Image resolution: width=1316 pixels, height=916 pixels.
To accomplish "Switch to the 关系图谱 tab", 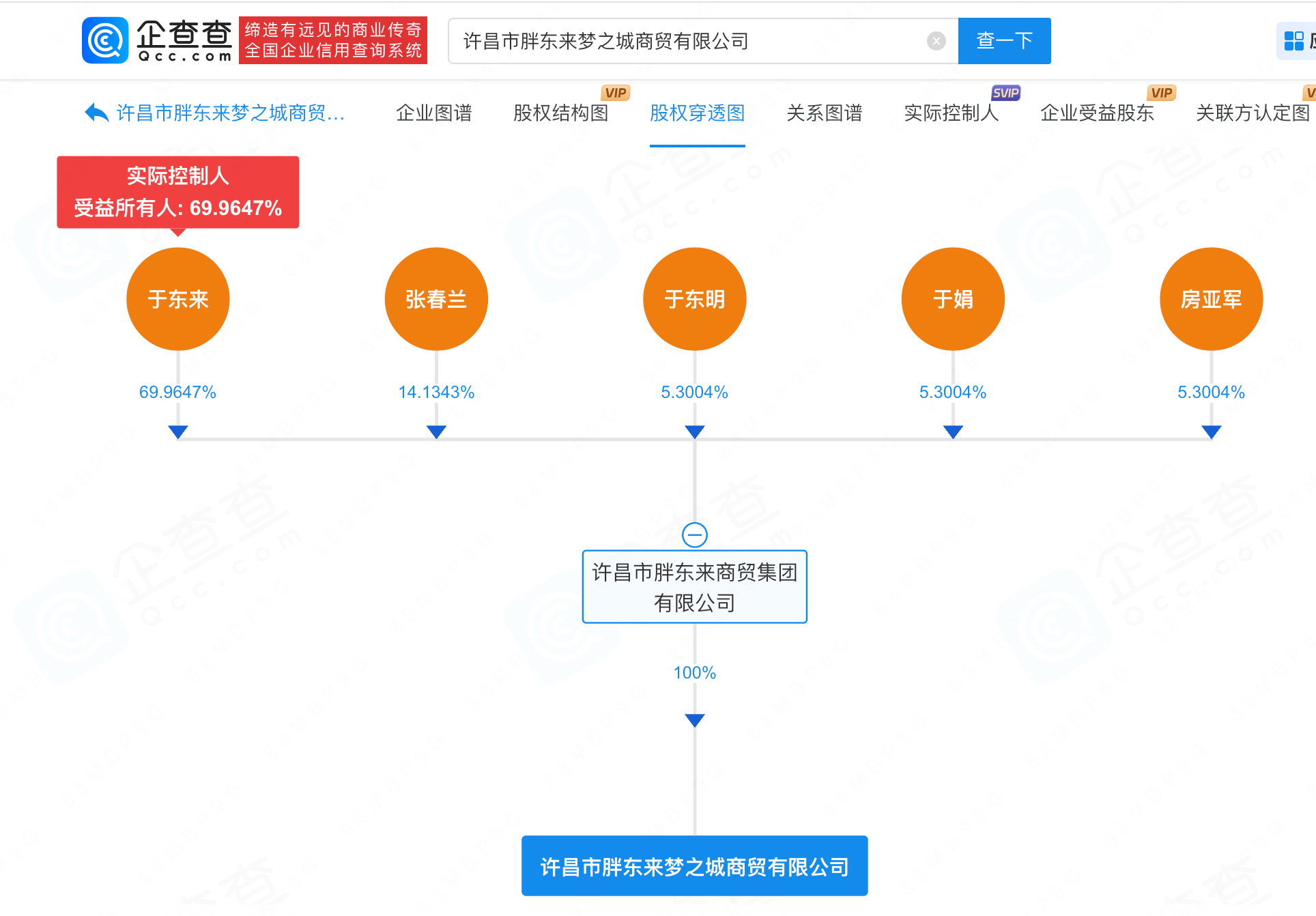I will point(824,113).
